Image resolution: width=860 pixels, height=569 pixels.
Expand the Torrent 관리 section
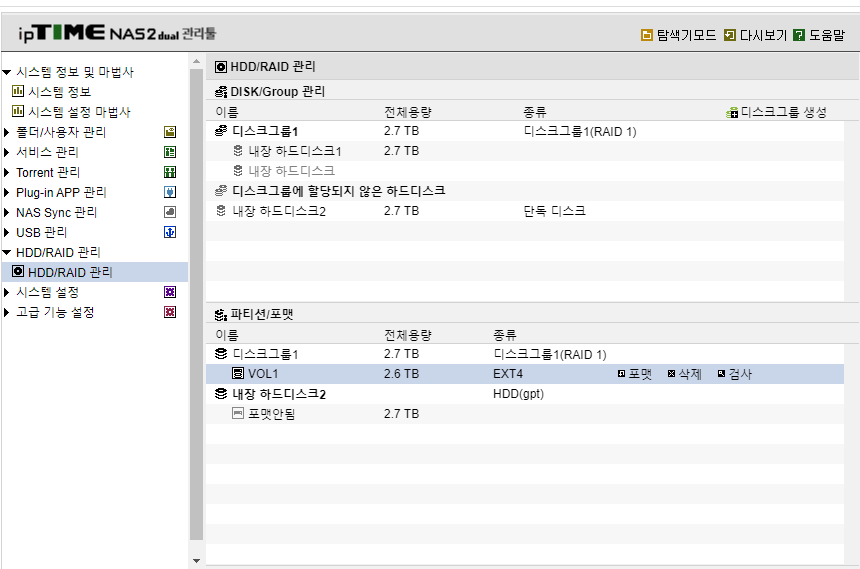pos(7,172)
